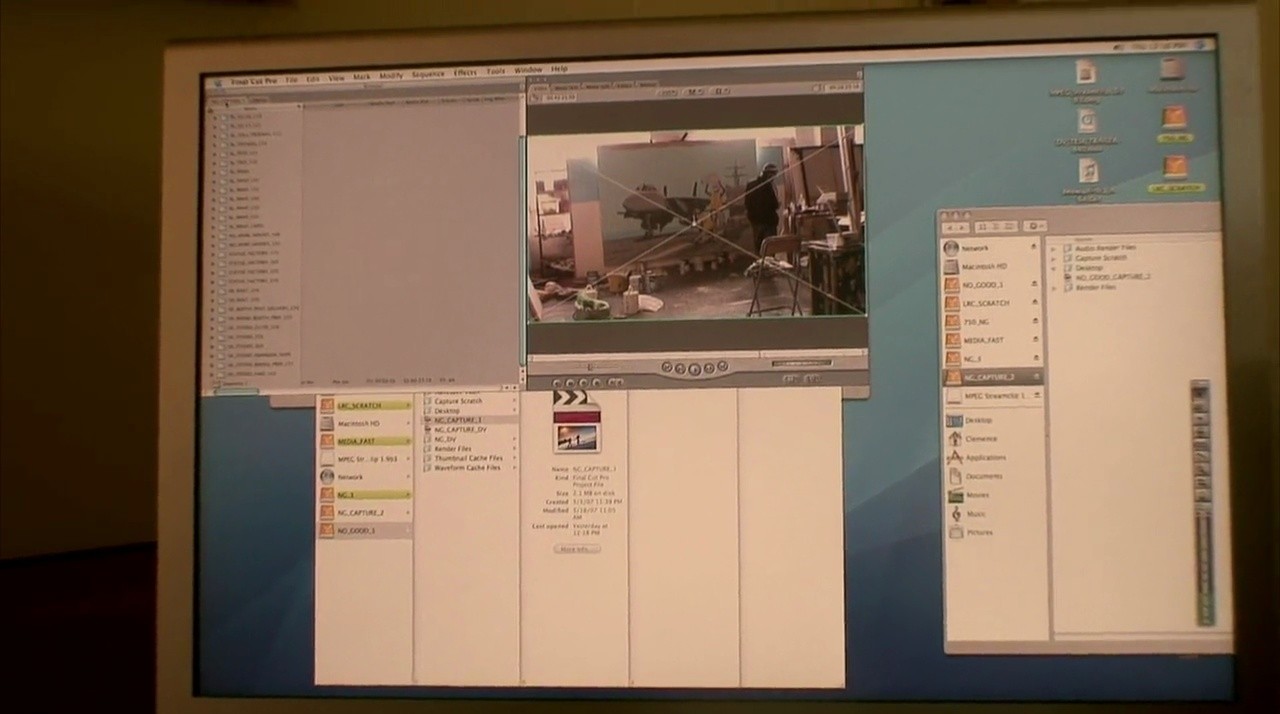
Task: Select MEDIA_FAST in column-view Finder sidebar
Action: pos(365,441)
